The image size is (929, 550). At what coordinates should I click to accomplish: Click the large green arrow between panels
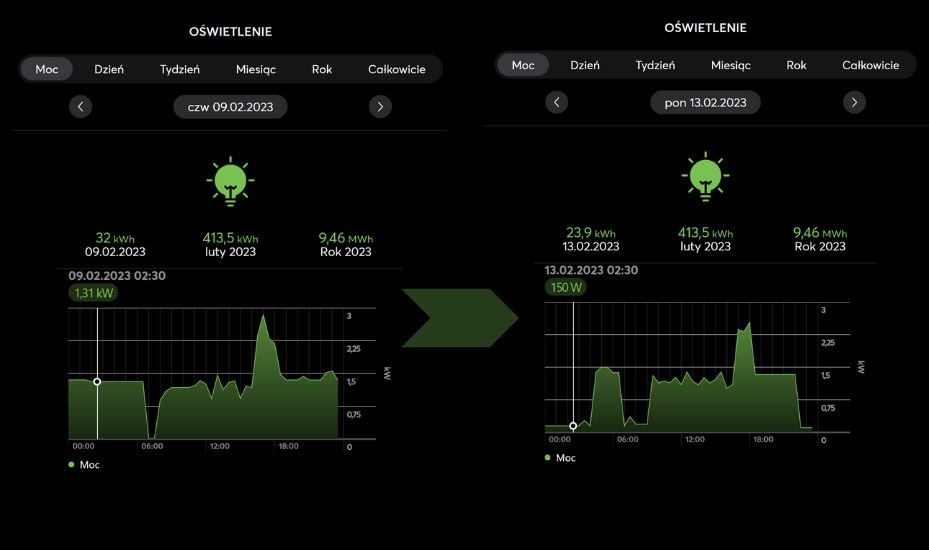click(x=460, y=319)
